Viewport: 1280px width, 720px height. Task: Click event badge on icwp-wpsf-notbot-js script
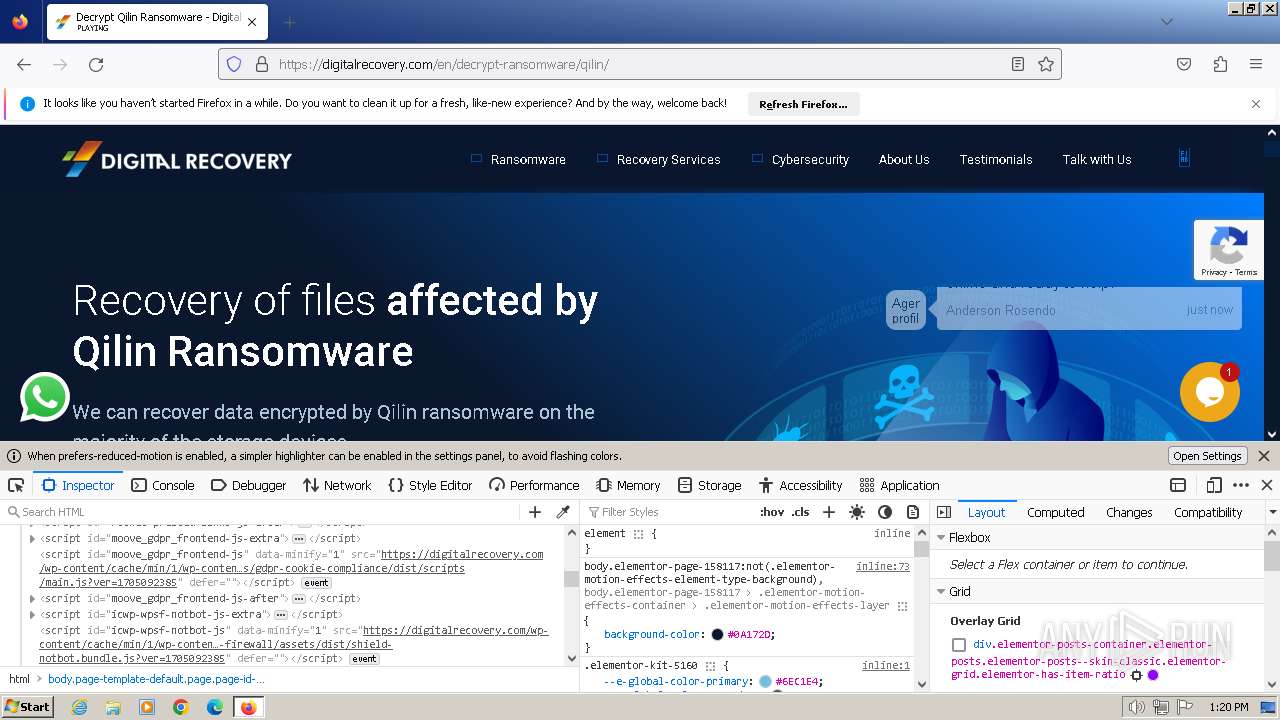[x=364, y=659]
